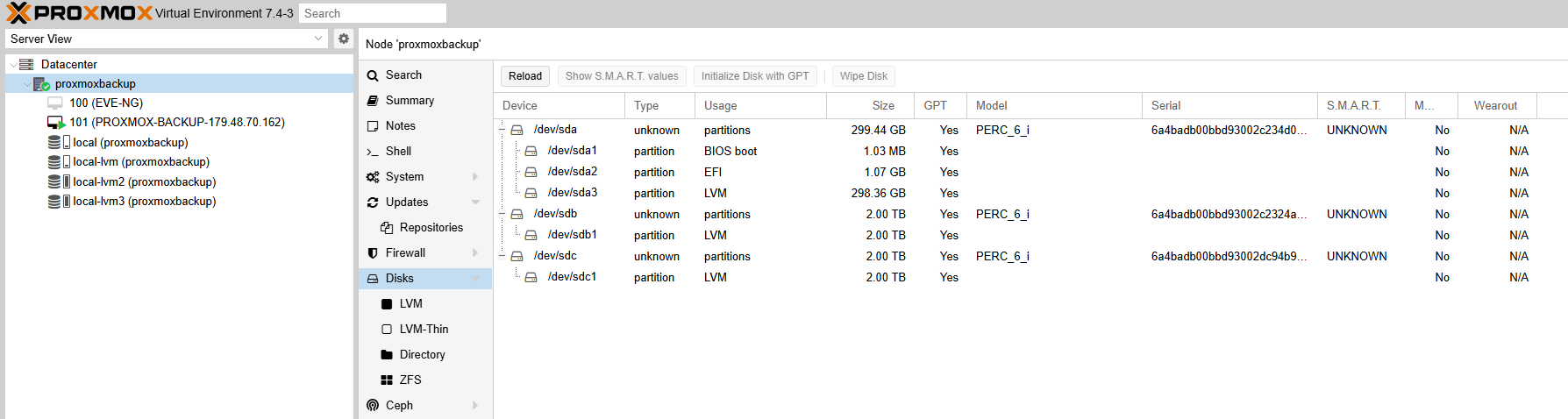Click the /dev/sdc serial number cell
This screenshot has width=1568, height=419.
click(x=1229, y=256)
